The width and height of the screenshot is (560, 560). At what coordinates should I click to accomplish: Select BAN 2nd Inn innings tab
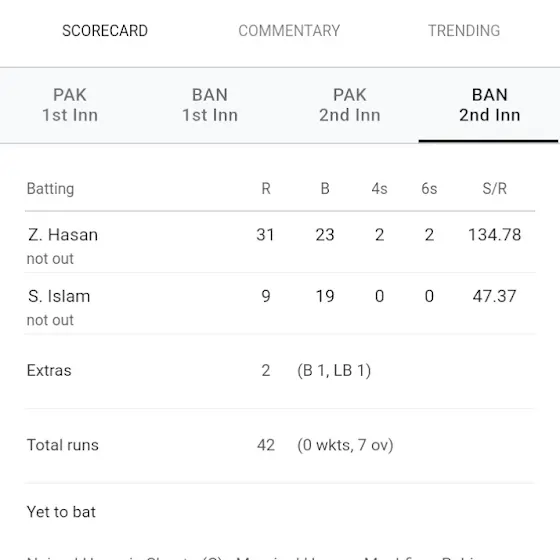489,105
